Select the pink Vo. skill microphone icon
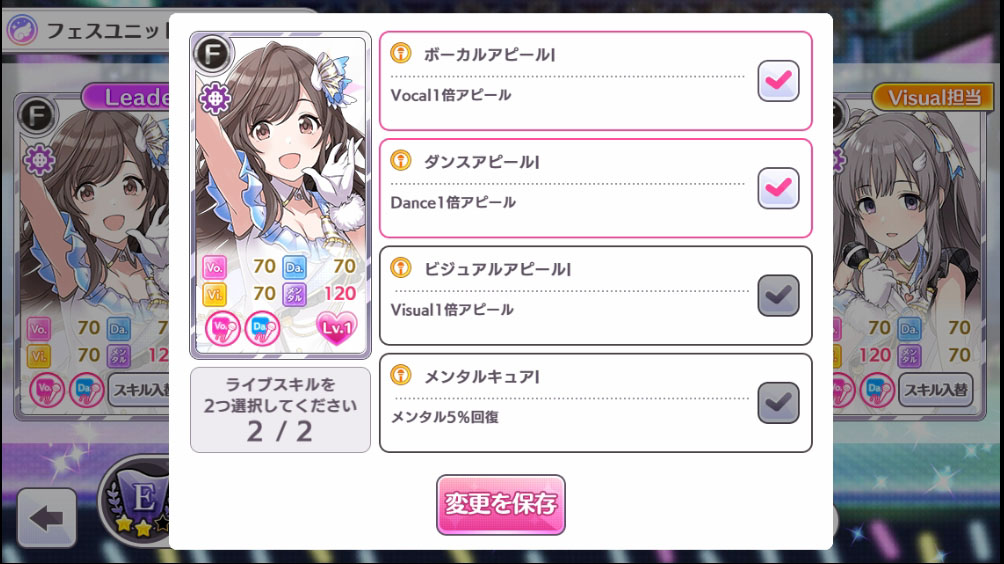 [x=222, y=329]
